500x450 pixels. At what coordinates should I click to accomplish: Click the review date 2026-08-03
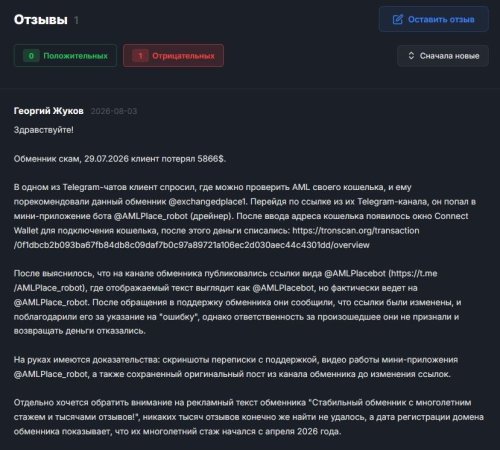click(114, 111)
